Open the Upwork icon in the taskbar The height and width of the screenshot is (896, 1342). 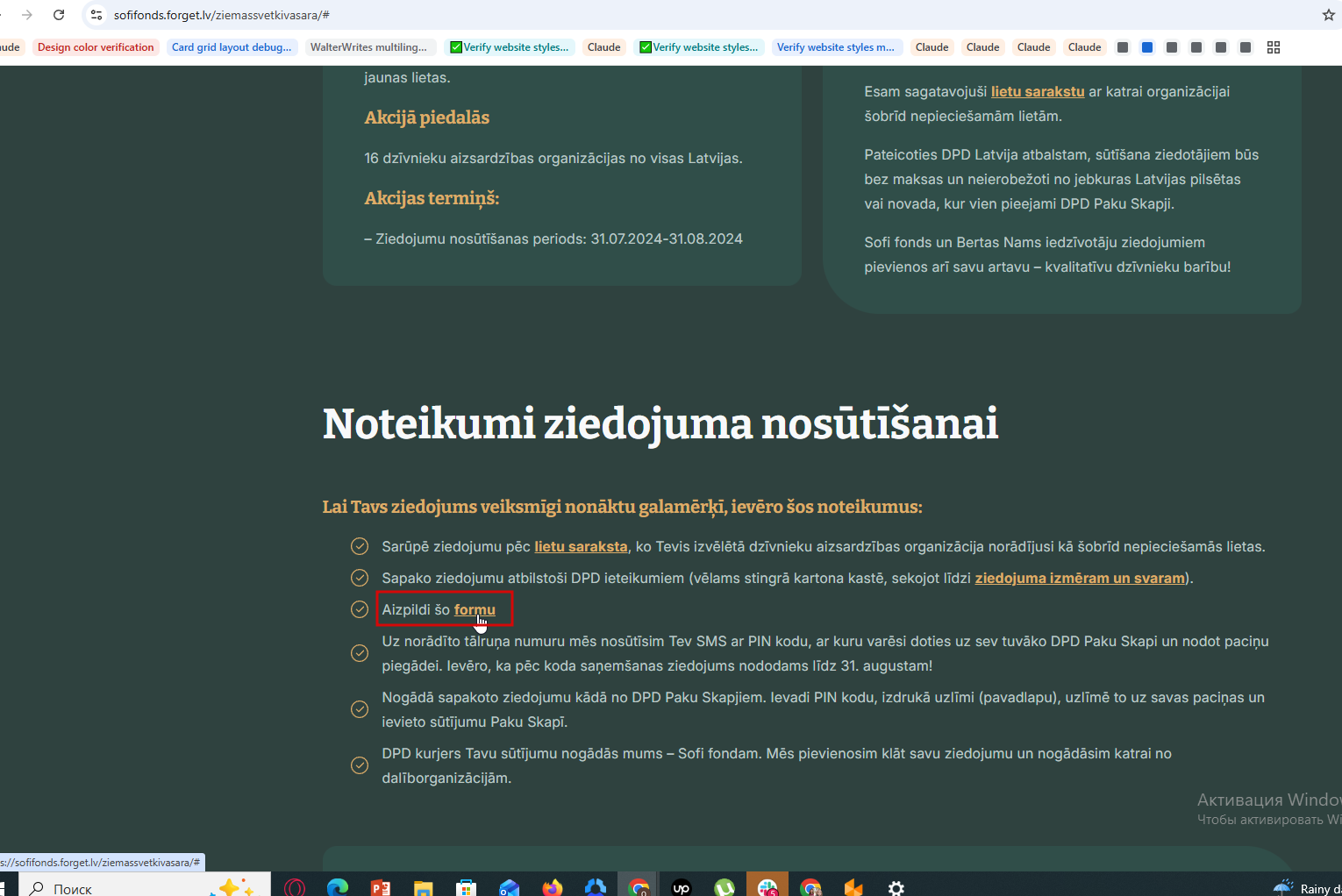[x=682, y=887]
